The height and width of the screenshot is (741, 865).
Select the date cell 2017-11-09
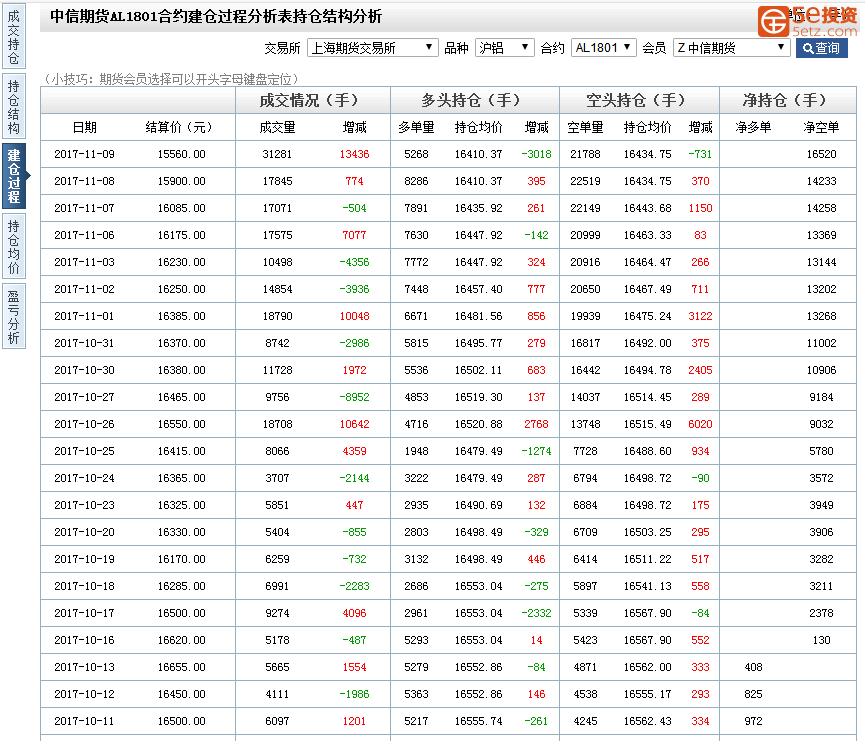84,154
